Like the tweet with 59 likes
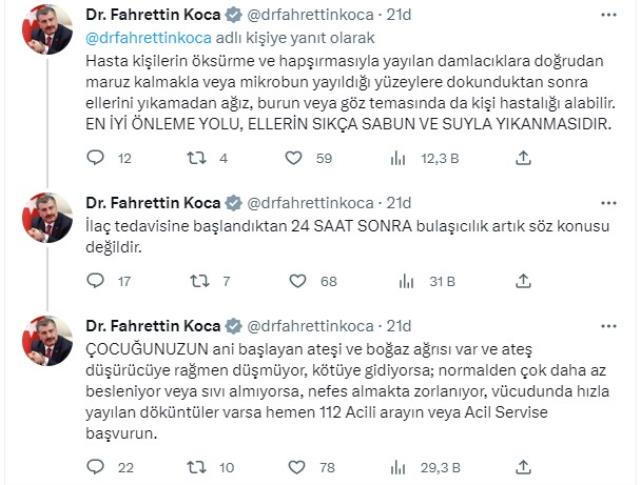 click(x=294, y=157)
